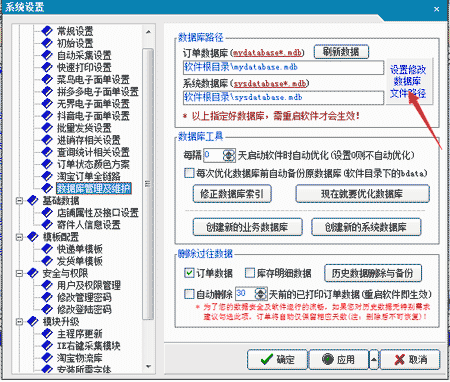Image resolution: width=450 pixels, height=382 pixels.
Task: Collapse the 基础数据 tree node
Action: 19,201
